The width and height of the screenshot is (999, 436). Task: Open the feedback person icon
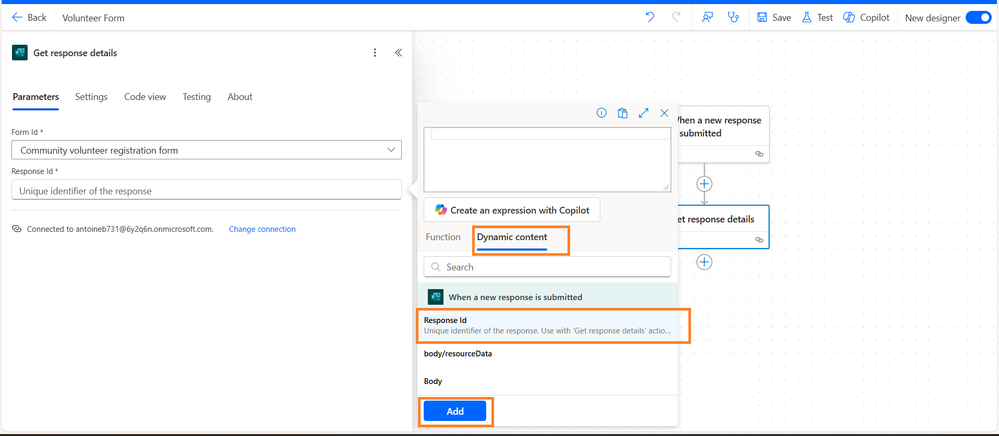click(x=707, y=18)
